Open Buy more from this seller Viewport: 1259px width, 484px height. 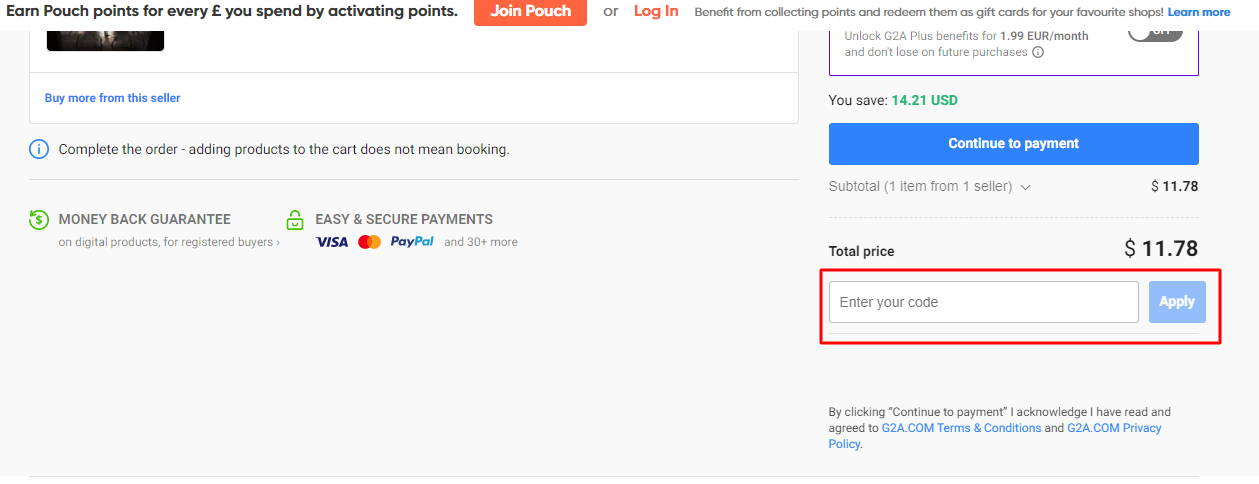tap(113, 98)
